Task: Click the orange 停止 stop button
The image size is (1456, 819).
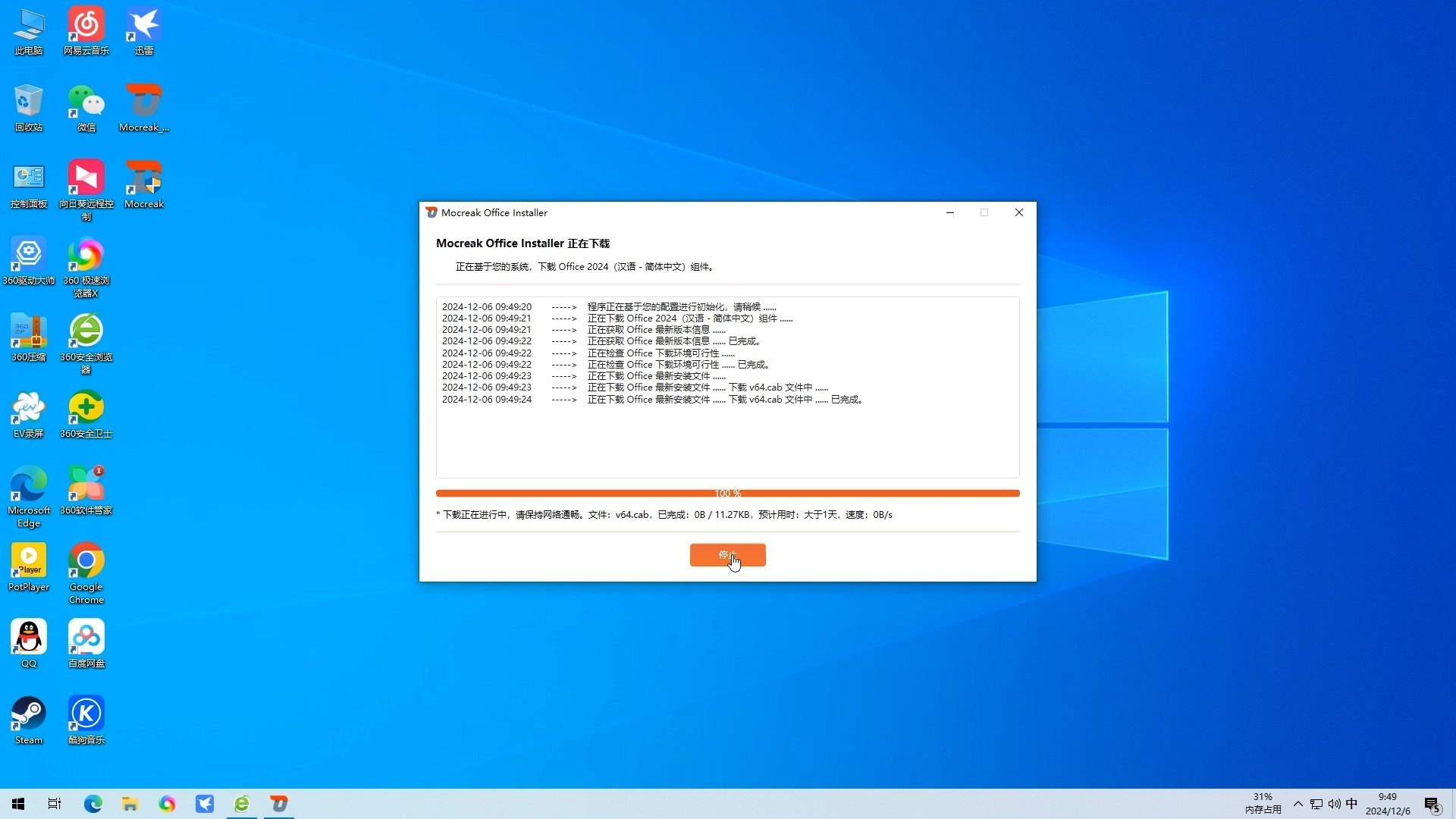Action: (727, 555)
